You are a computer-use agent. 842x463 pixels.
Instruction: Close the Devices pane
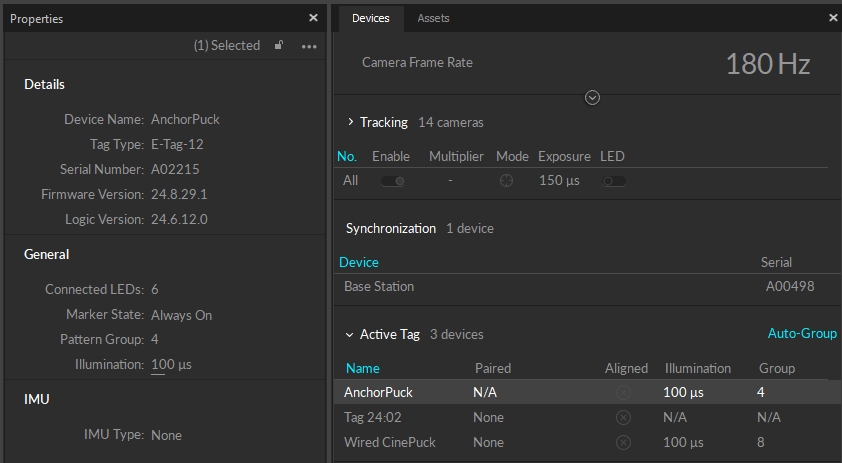pos(833,18)
